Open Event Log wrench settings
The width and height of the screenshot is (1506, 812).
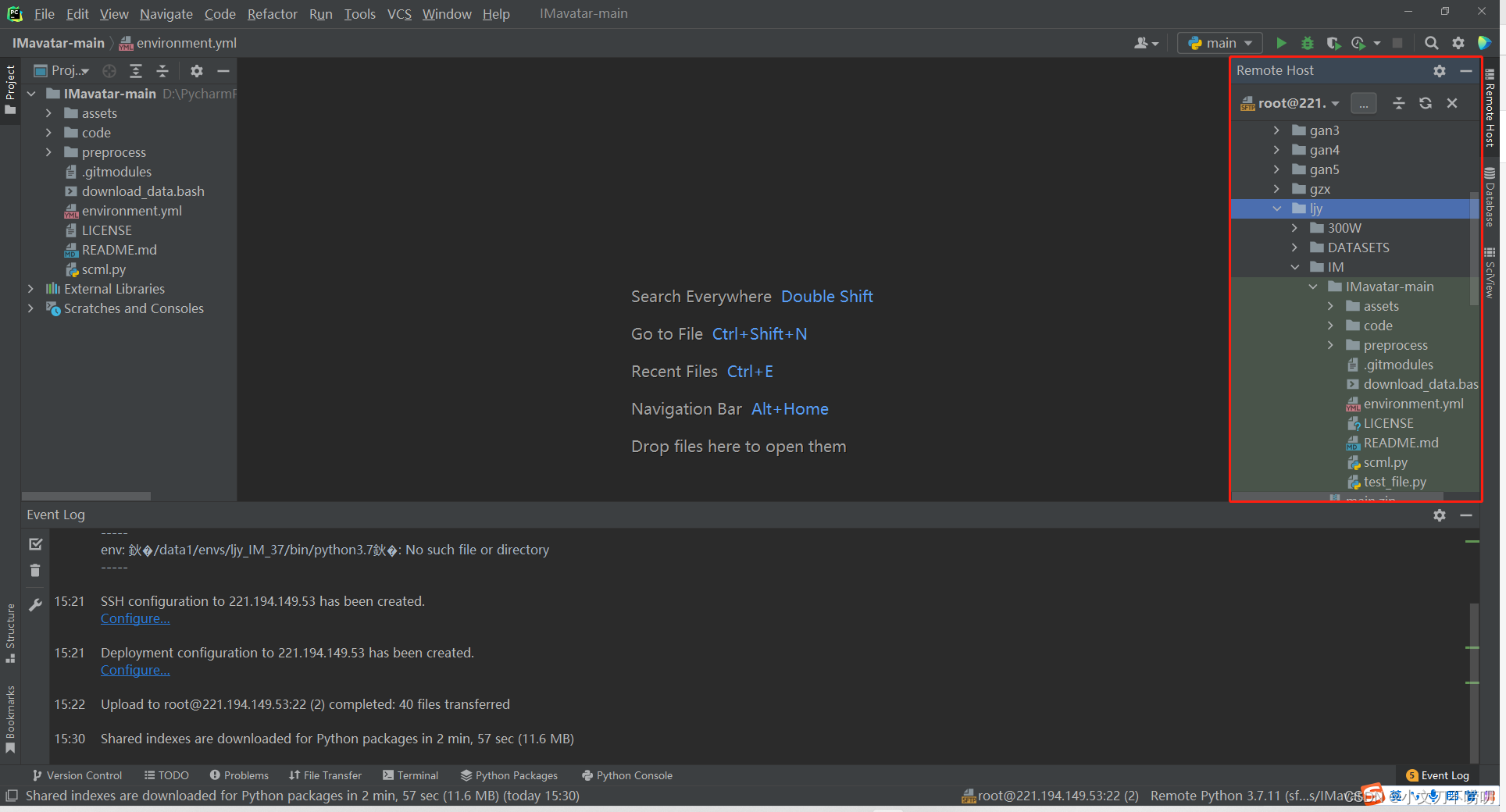35,605
